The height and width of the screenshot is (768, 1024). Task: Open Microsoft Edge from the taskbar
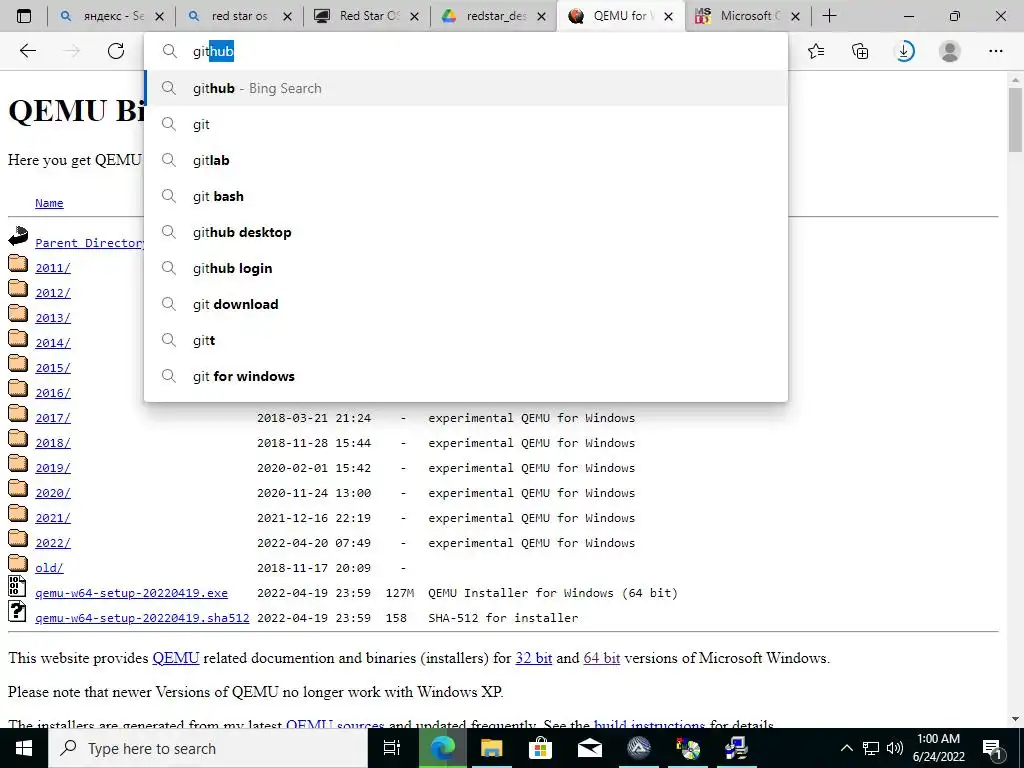[x=442, y=748]
